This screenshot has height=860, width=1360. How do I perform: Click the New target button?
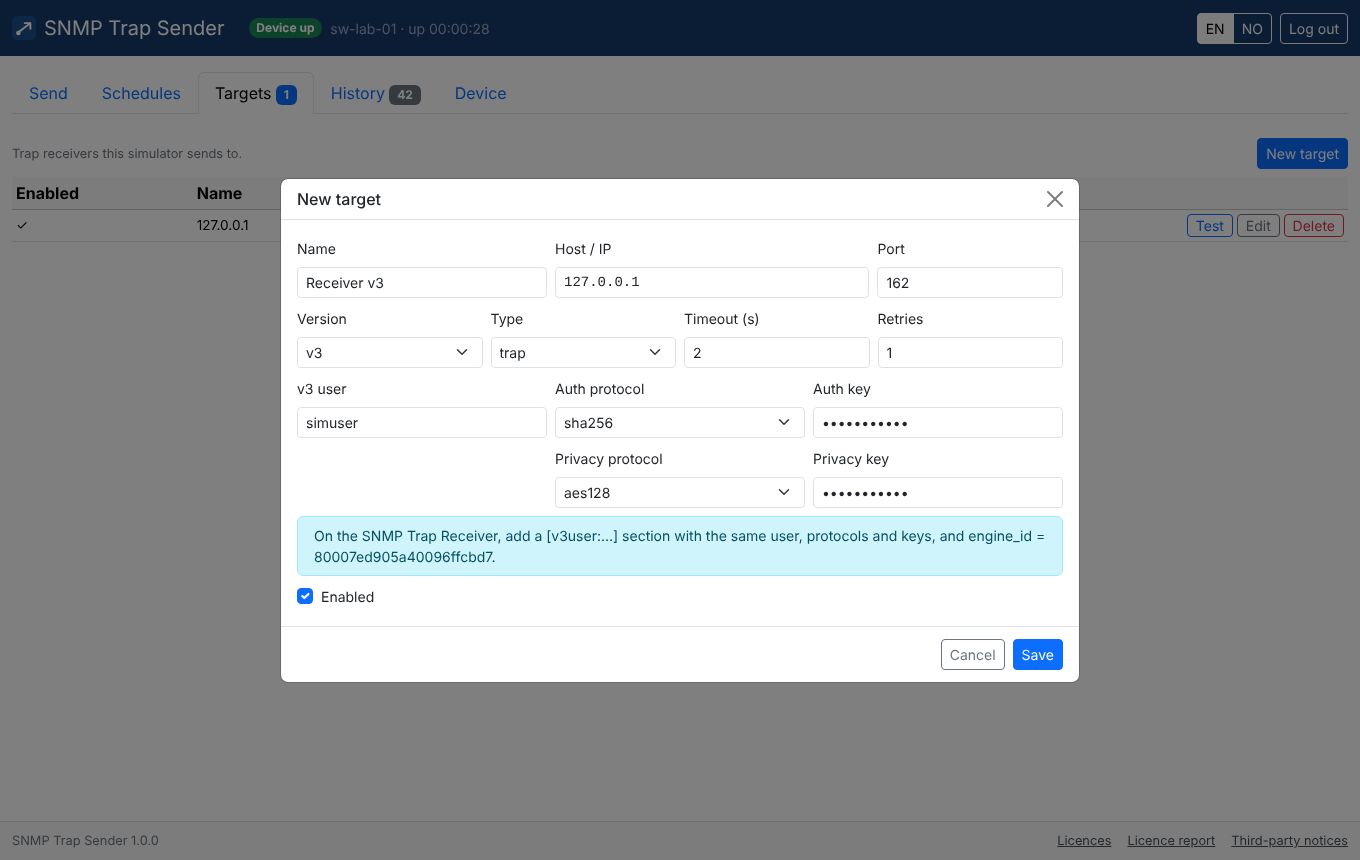1302,153
